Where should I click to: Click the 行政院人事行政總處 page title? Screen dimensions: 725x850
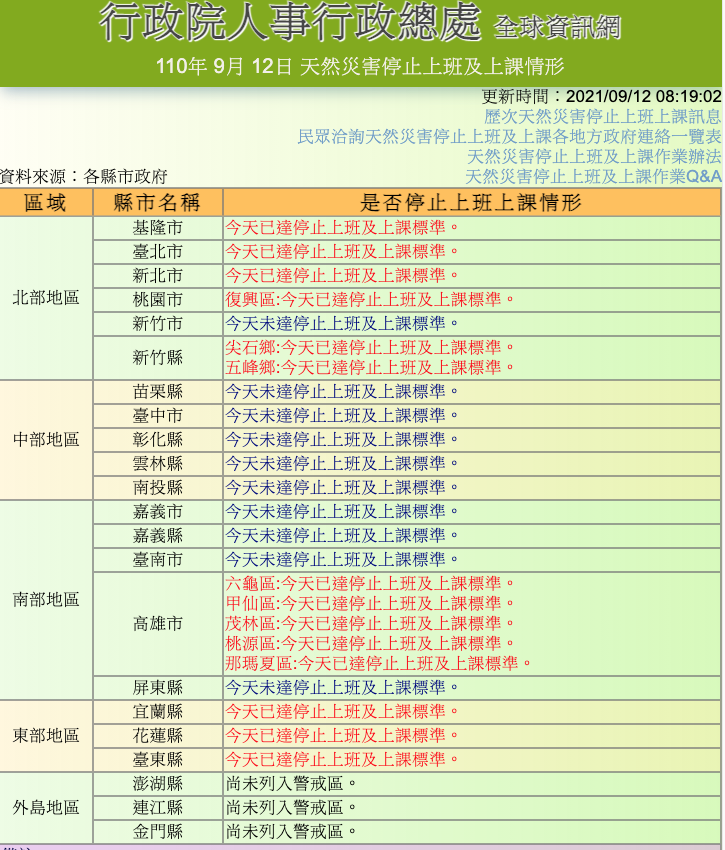290,24
